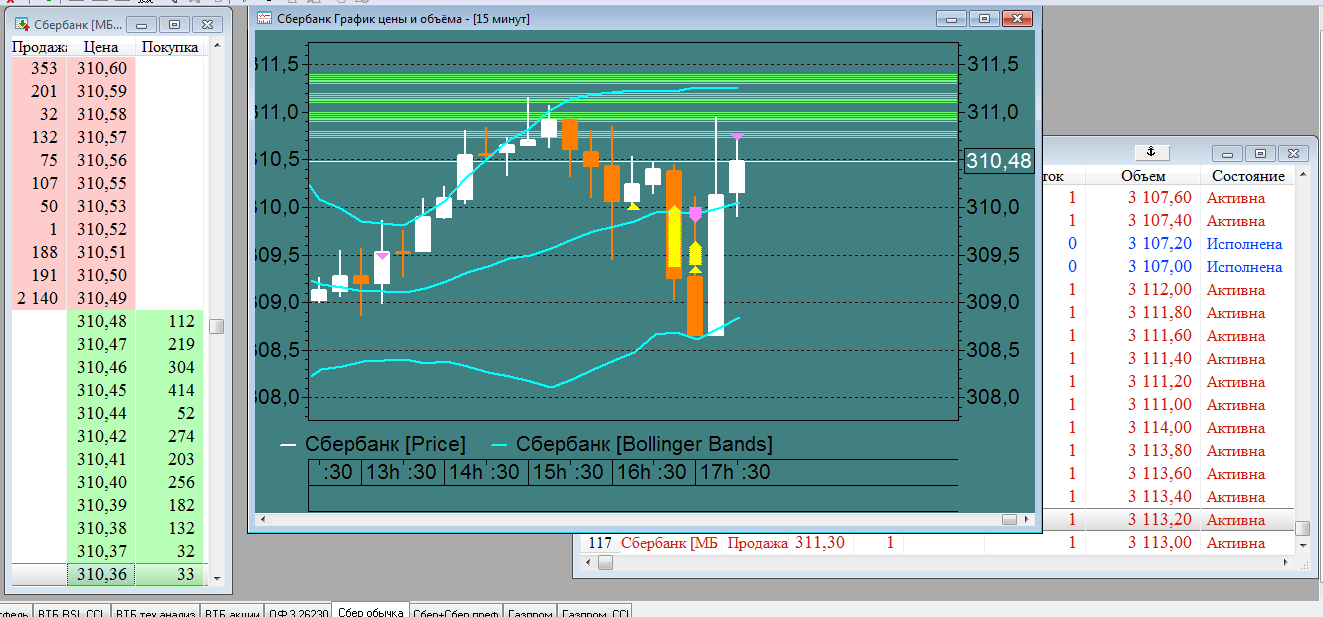Select the bid price 310,36 row

pyautogui.click(x=107, y=574)
